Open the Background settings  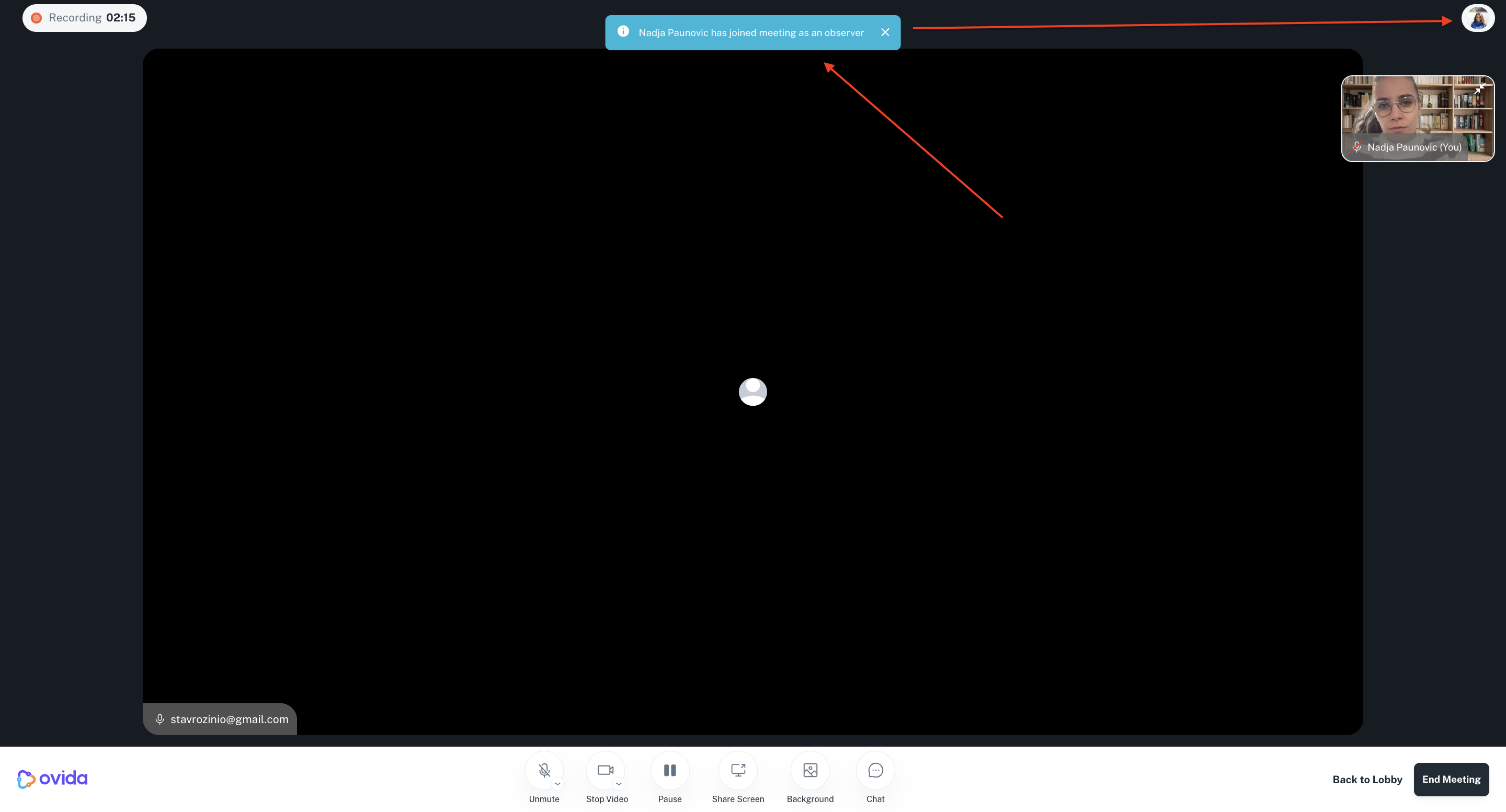click(x=811, y=770)
